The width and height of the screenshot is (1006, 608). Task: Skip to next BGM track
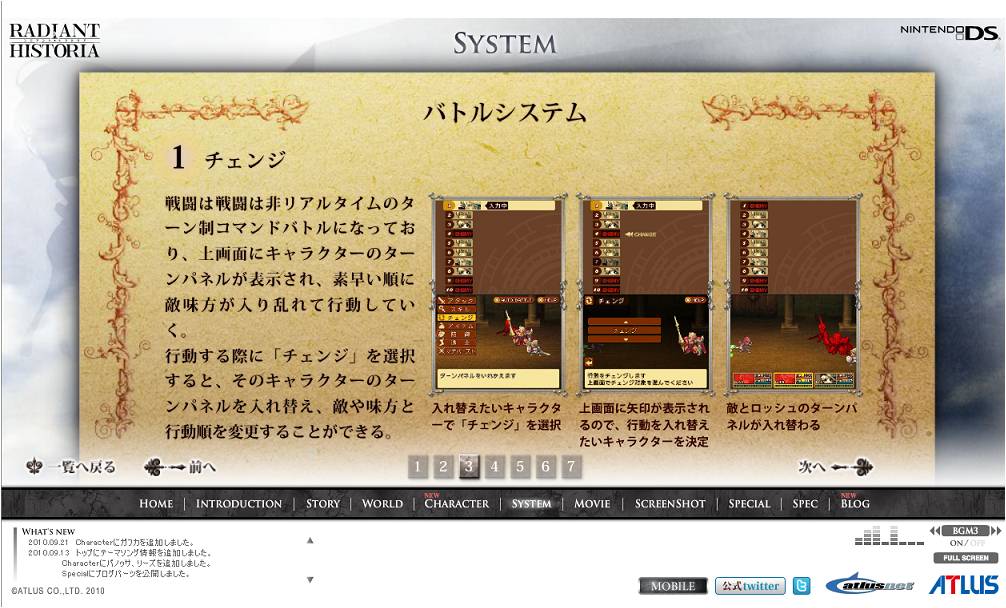click(996, 530)
